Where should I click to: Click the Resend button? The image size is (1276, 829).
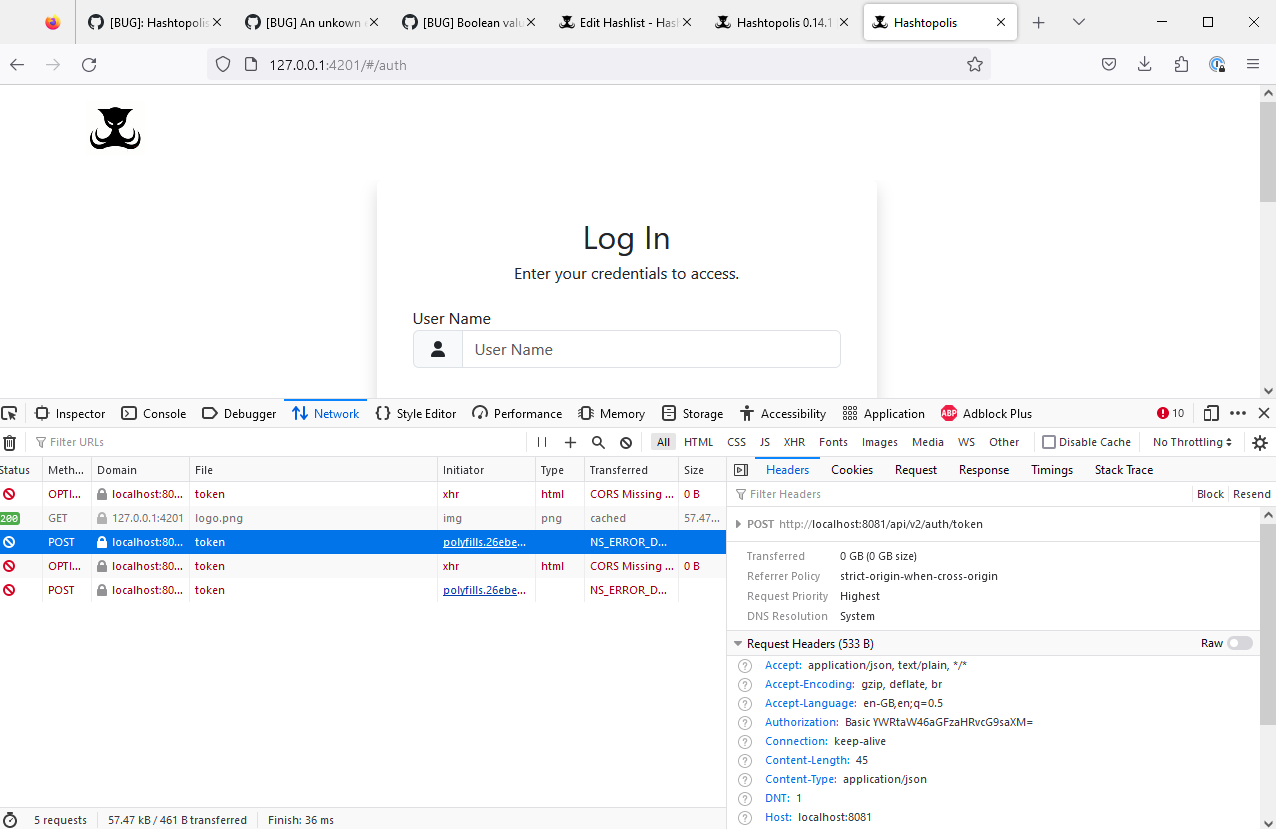click(x=1251, y=493)
